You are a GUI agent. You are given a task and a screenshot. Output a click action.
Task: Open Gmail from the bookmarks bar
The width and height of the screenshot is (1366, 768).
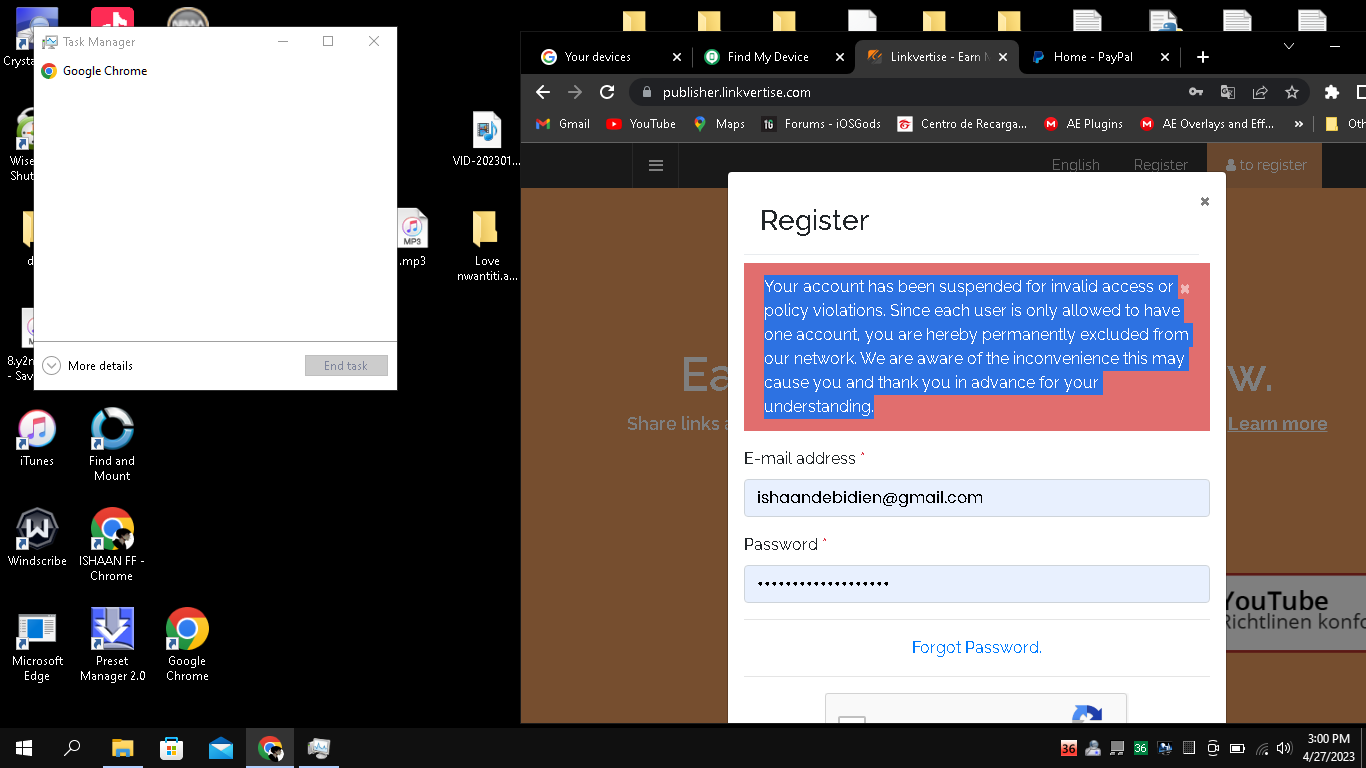pos(562,123)
